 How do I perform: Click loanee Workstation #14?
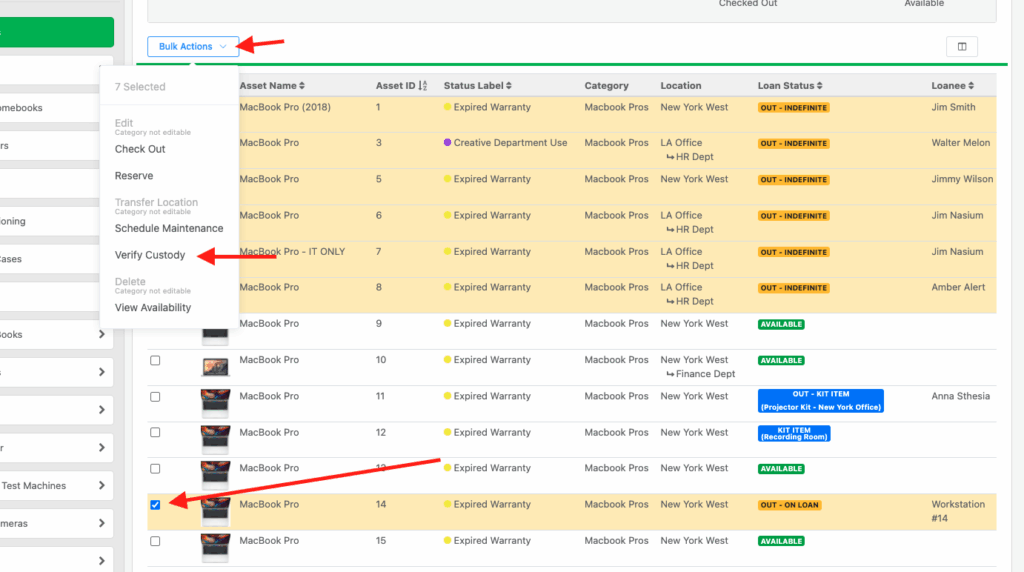coord(957,511)
